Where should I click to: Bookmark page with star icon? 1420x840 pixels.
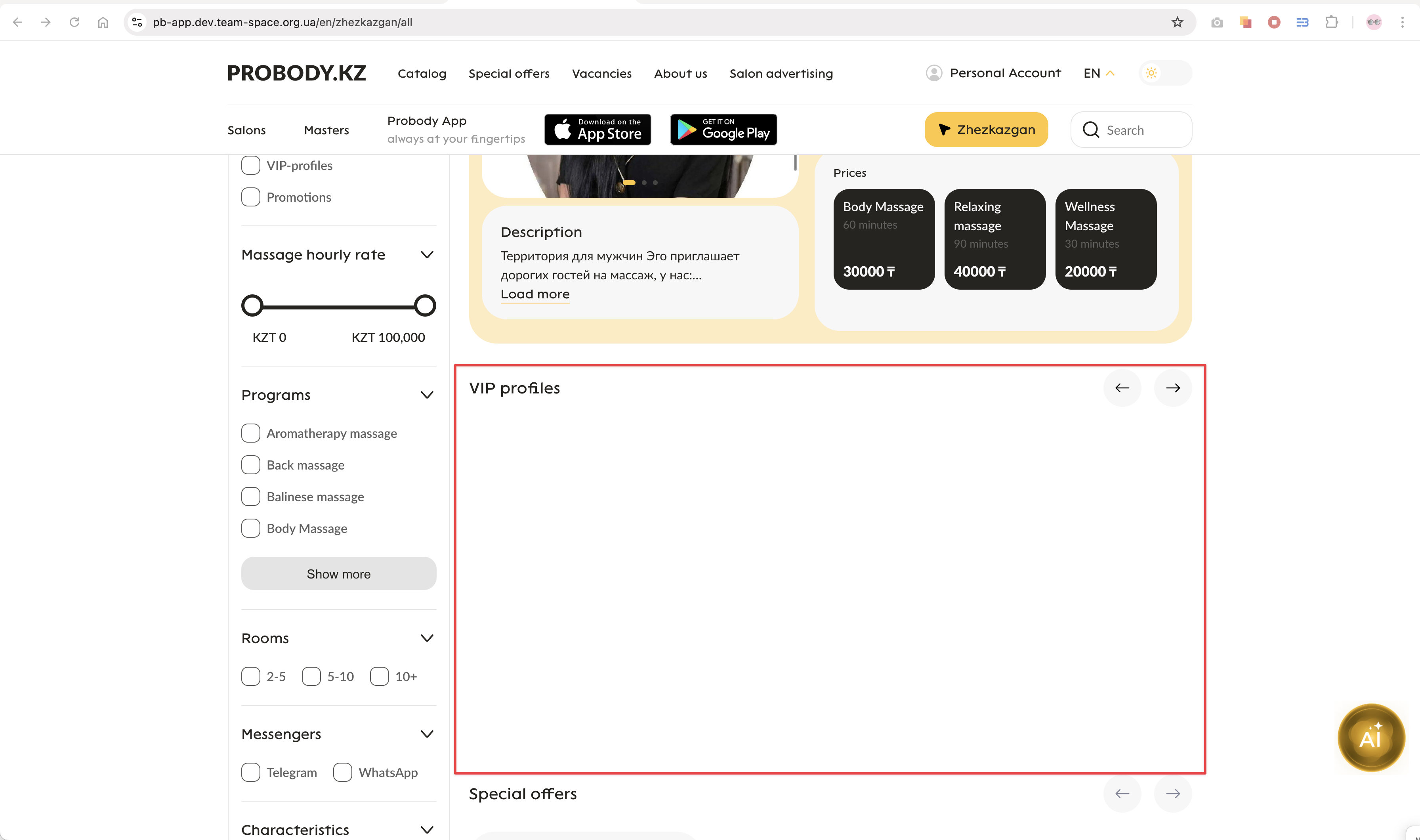tap(1177, 22)
